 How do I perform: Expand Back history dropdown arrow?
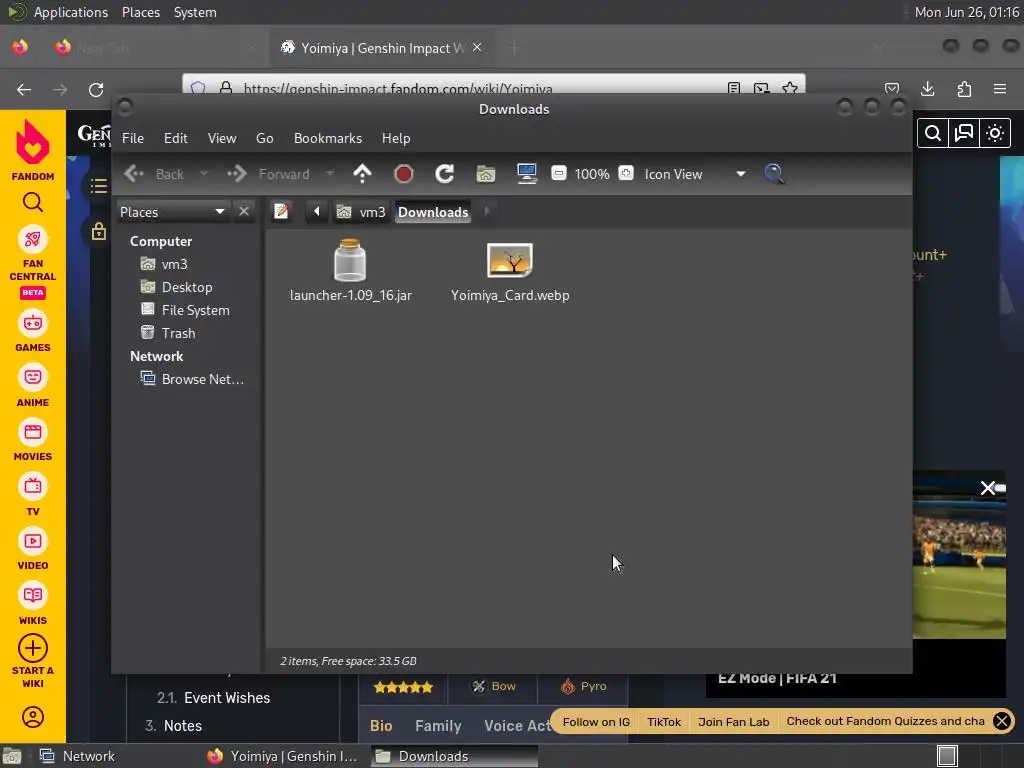(x=204, y=174)
